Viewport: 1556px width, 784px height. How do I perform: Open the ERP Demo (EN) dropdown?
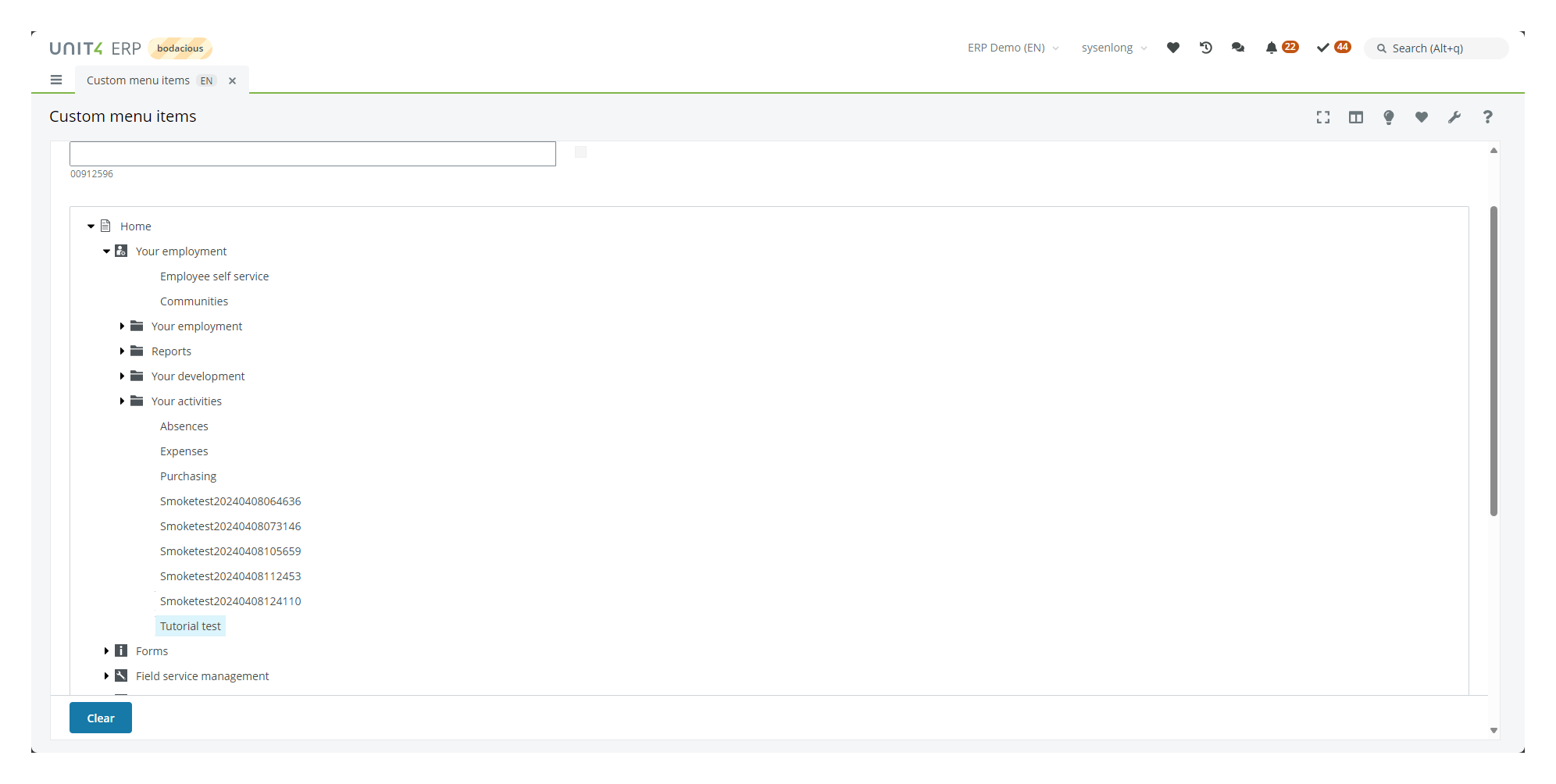coord(1012,48)
